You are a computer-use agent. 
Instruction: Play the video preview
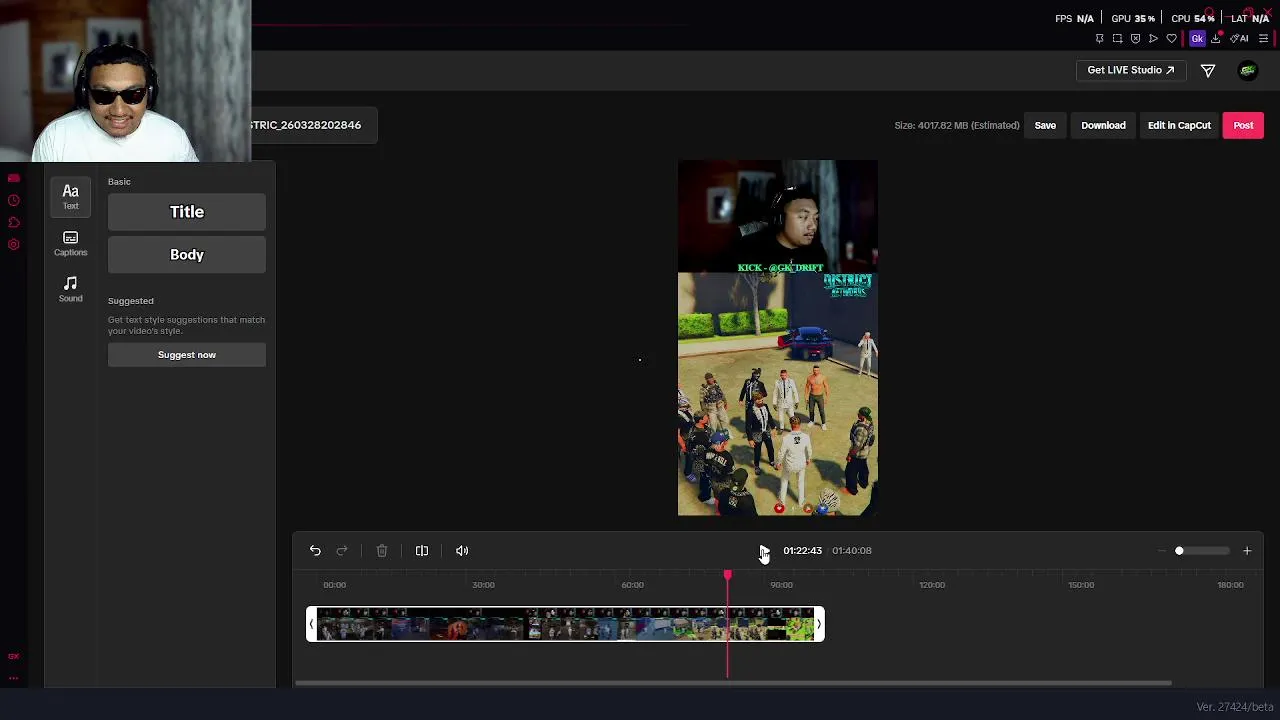click(763, 551)
